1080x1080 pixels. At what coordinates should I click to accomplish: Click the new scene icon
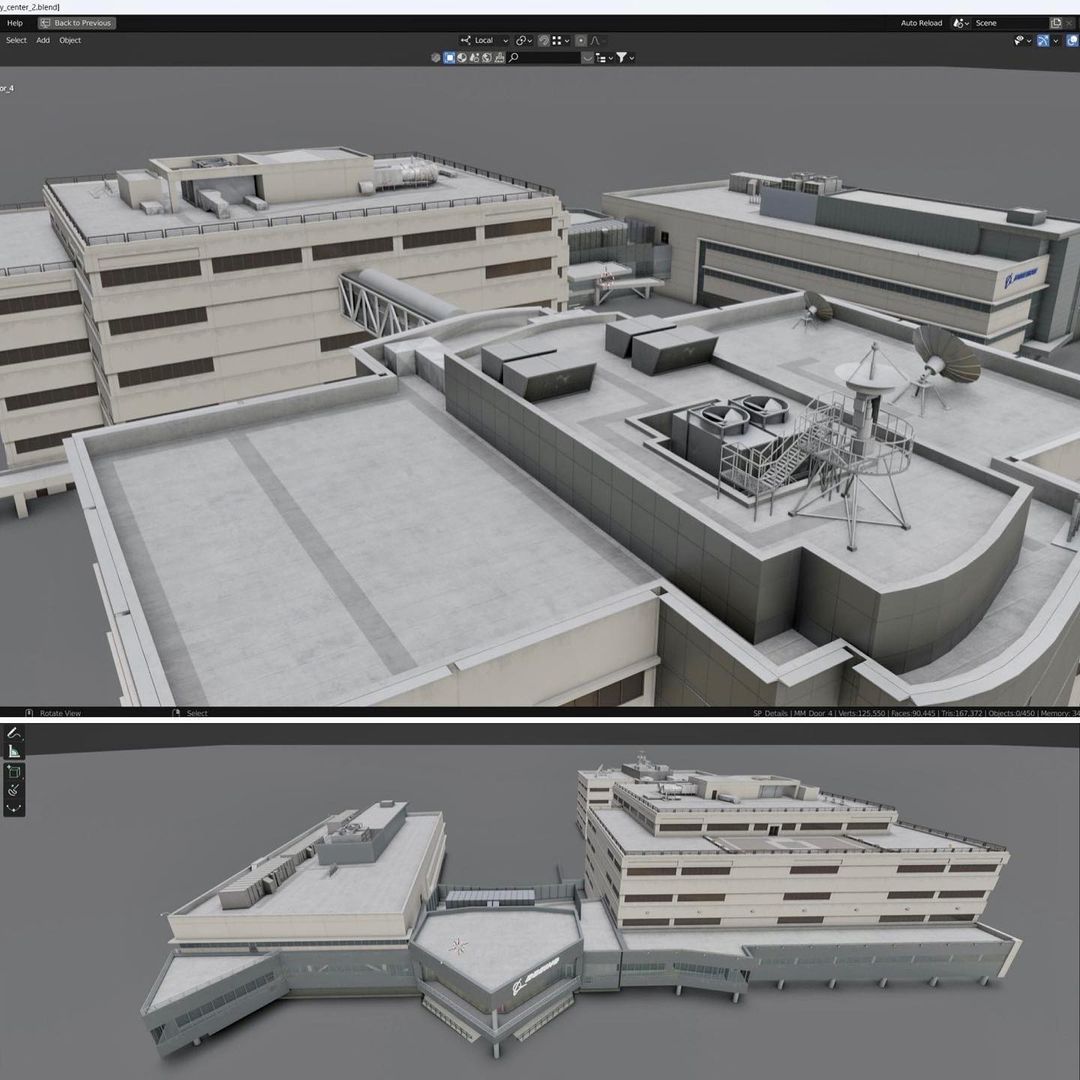(x=1057, y=23)
